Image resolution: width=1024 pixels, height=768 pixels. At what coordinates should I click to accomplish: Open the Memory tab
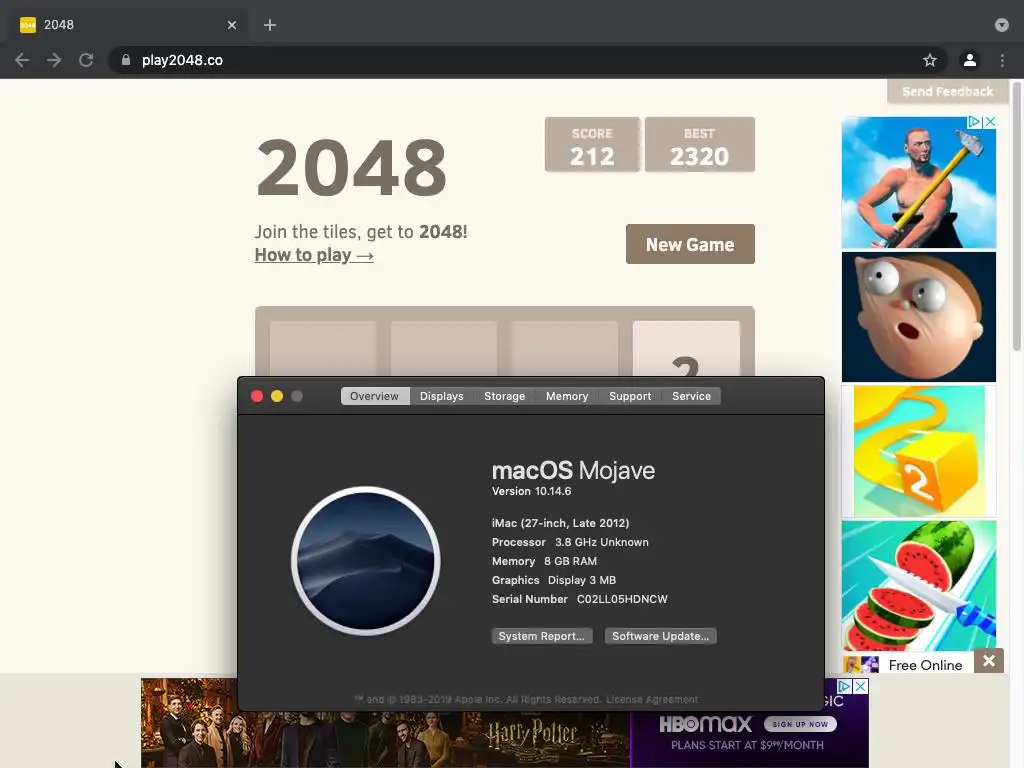pyautogui.click(x=567, y=396)
